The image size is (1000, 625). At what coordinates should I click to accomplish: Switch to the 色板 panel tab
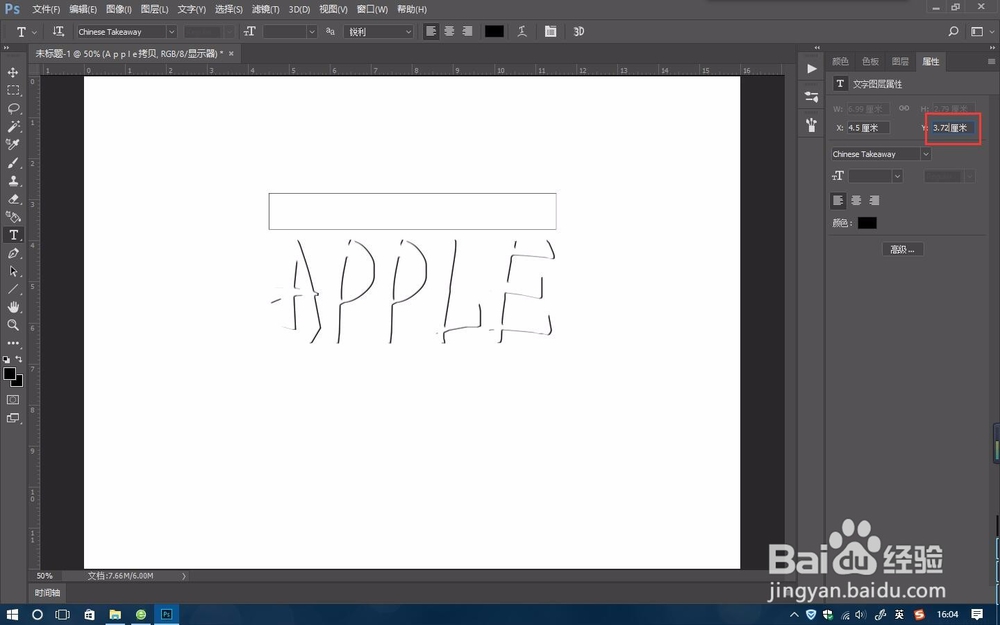870,61
